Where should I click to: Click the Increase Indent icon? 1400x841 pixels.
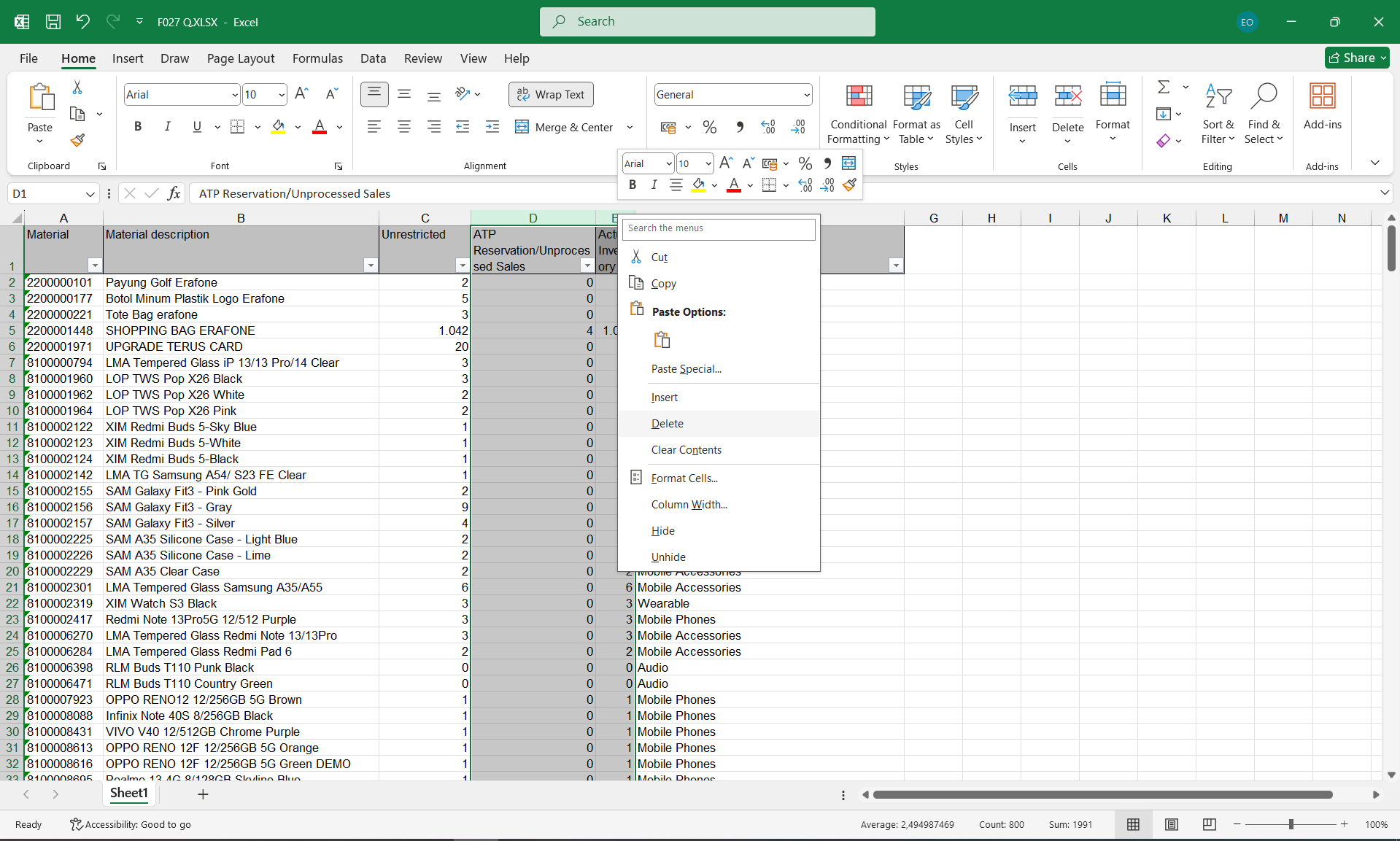point(492,127)
